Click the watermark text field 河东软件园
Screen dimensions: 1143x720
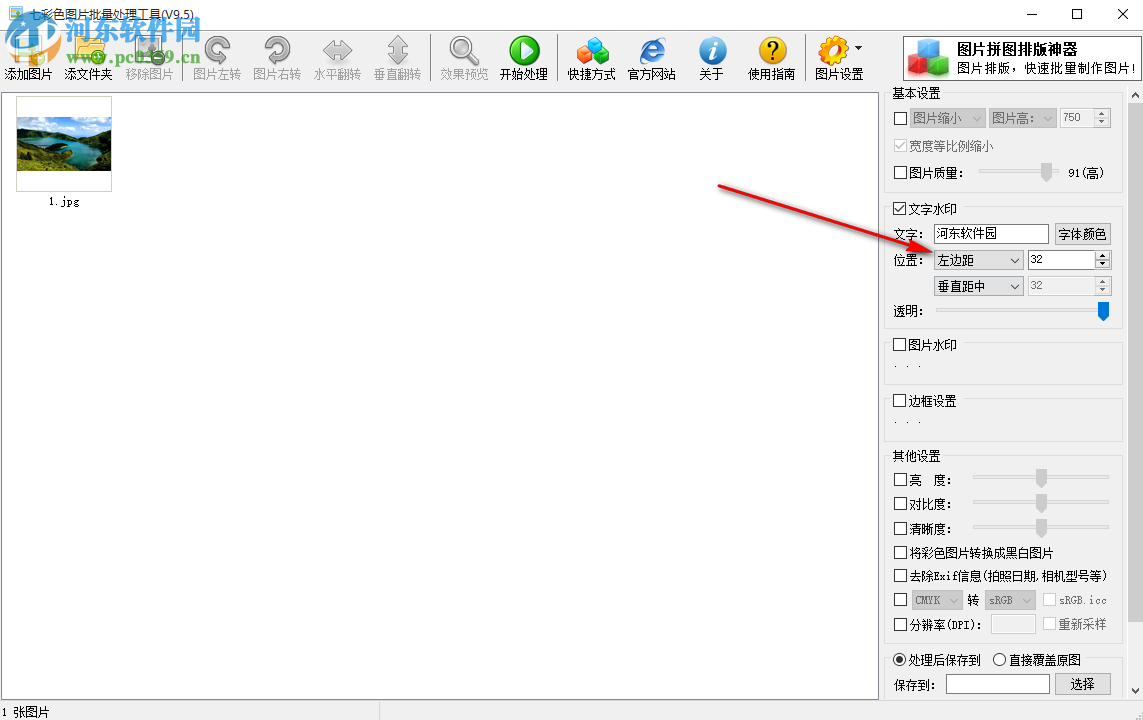tap(991, 234)
